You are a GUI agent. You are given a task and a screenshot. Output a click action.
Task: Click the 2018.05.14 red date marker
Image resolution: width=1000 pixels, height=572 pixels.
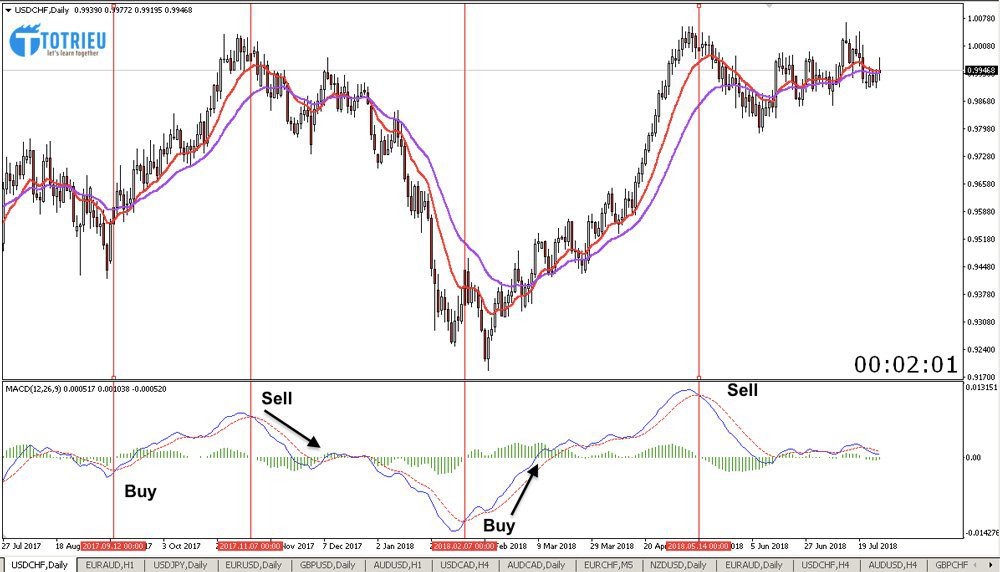[698, 546]
